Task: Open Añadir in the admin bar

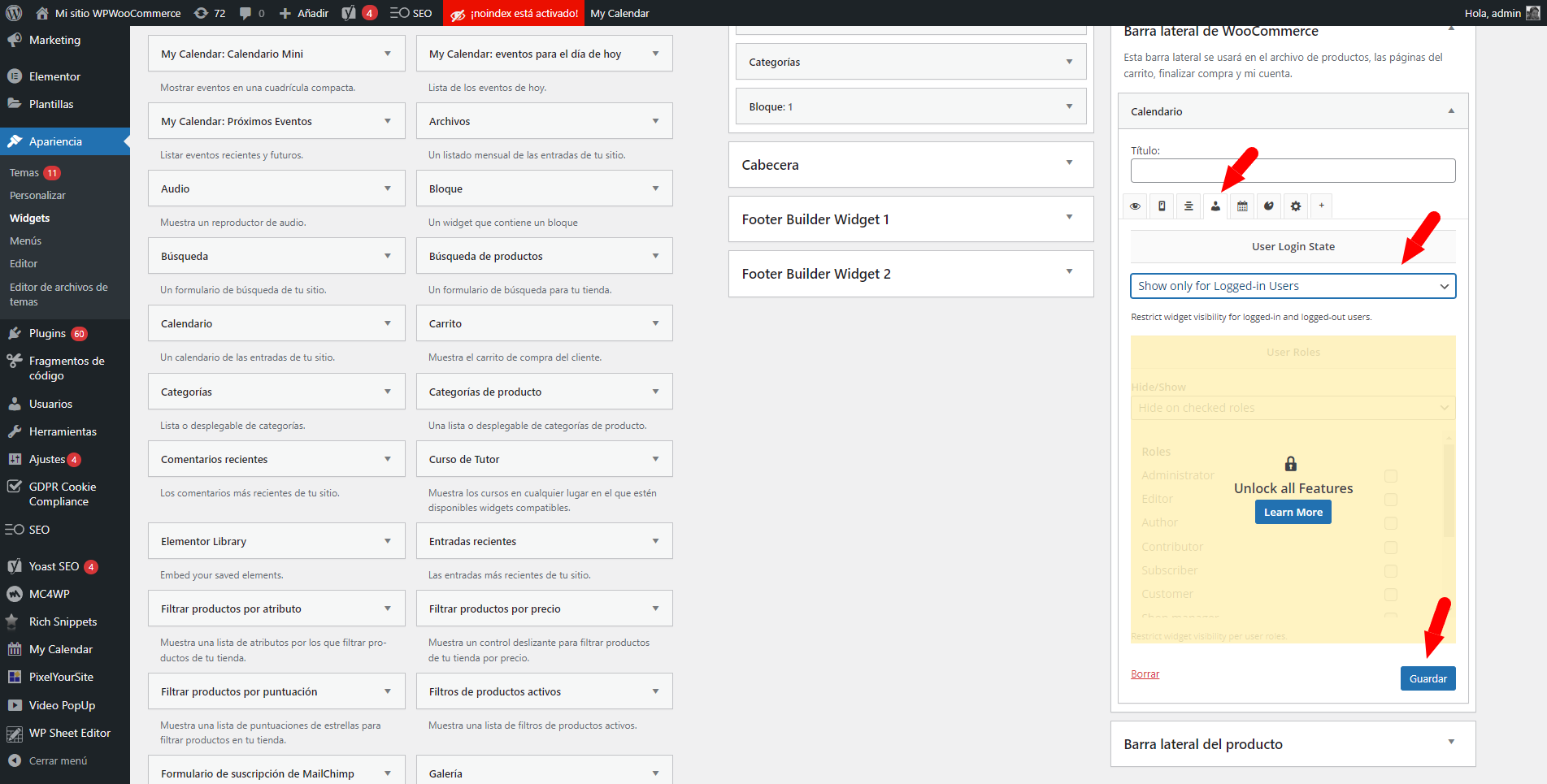Action: 304,13
